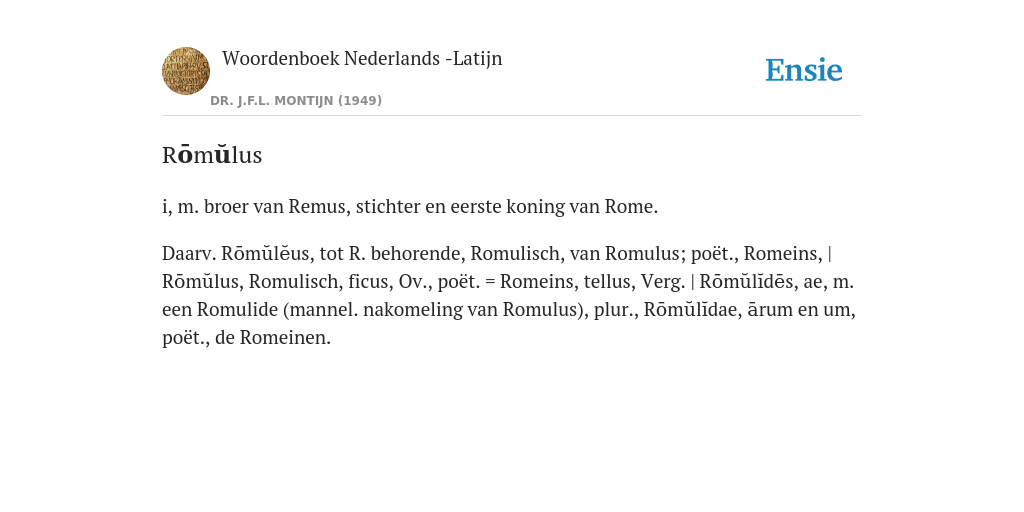Viewport: 1024px width, 512px height.
Task: Click author DR. J.F.L. MONTIJN (1949)
Action: click(x=296, y=101)
